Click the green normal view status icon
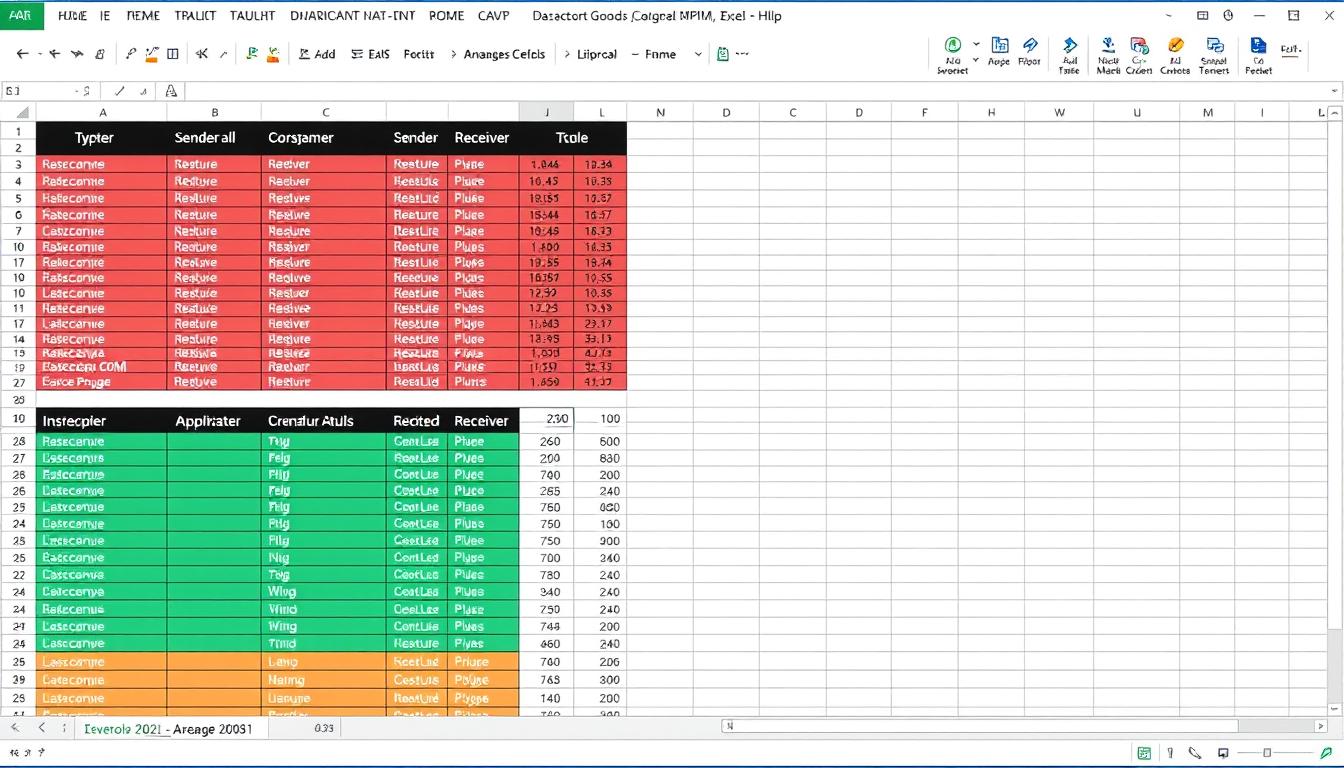Viewport: 1344px width, 768px height. 1143,753
